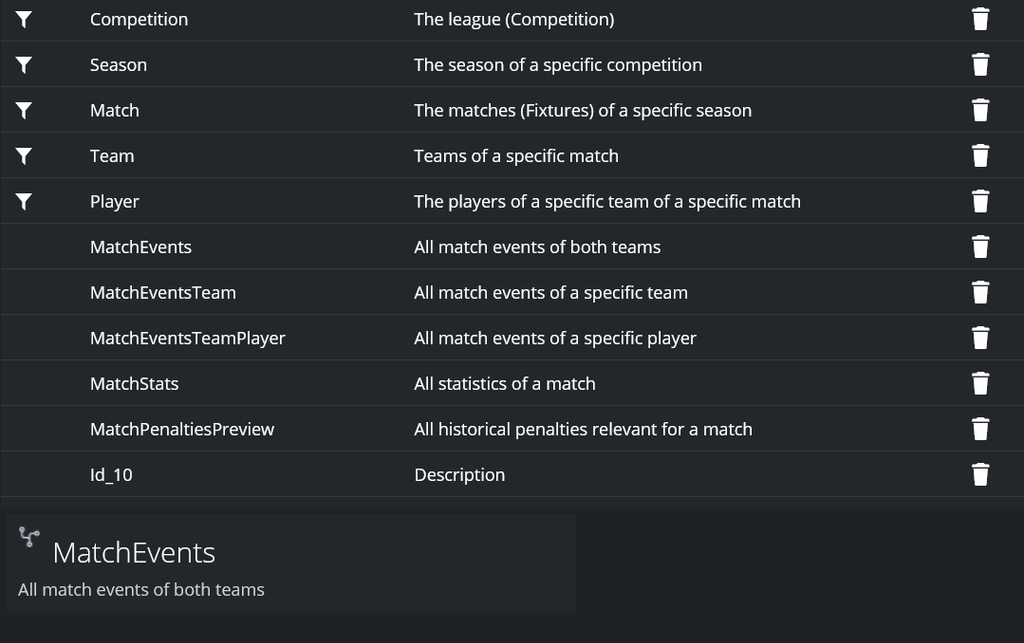
Task: Click trash icon for Season row
Action: 980,65
